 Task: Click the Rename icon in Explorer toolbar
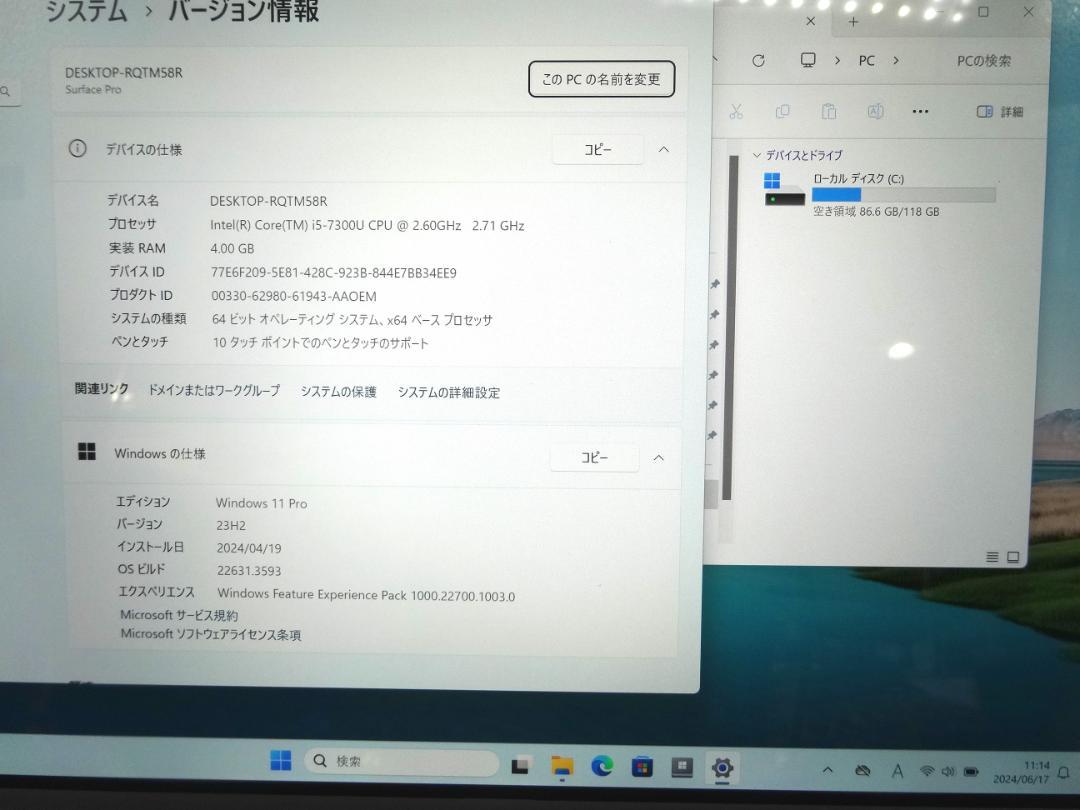pyautogui.click(x=875, y=111)
